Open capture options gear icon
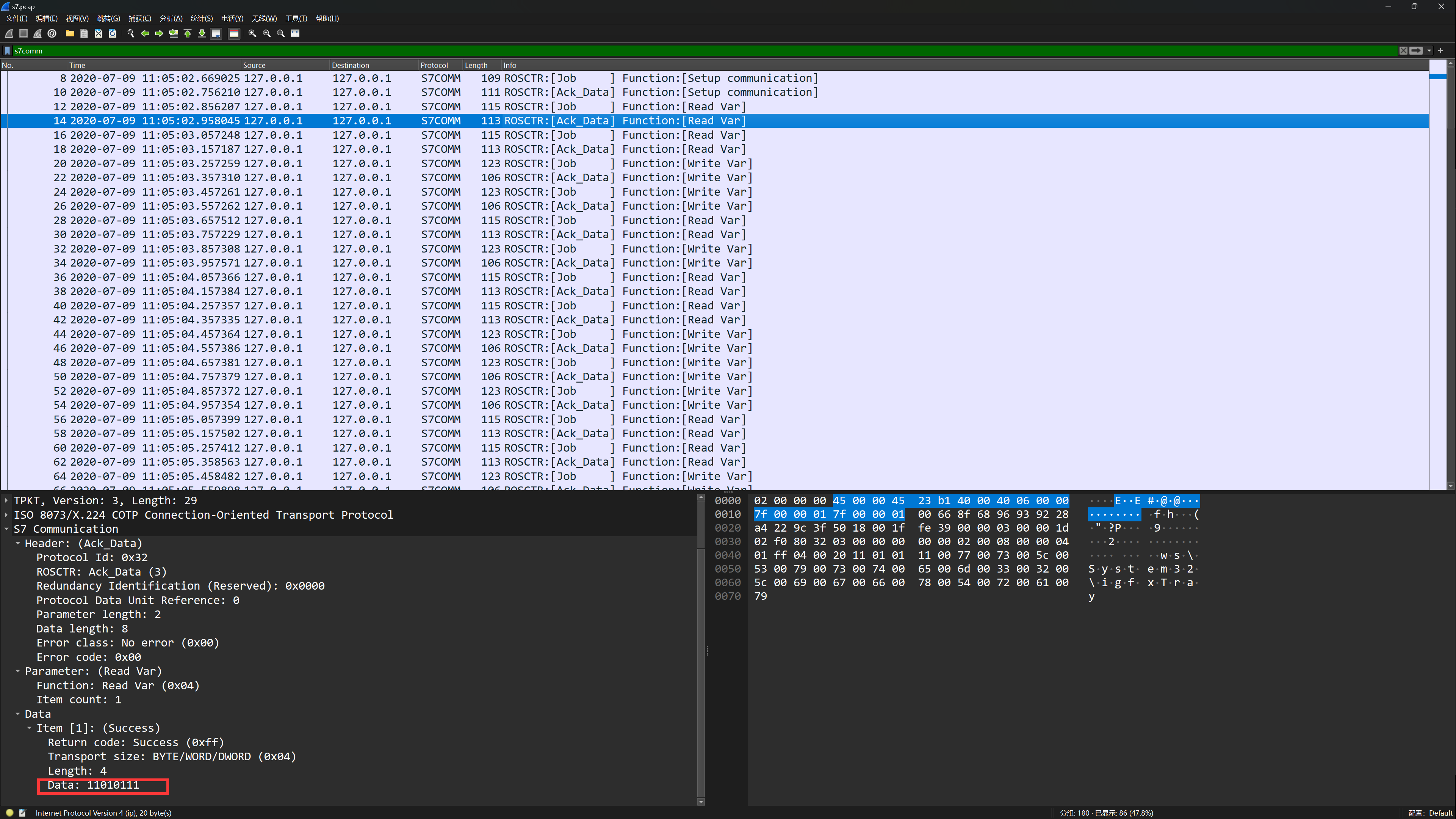 click(x=52, y=33)
